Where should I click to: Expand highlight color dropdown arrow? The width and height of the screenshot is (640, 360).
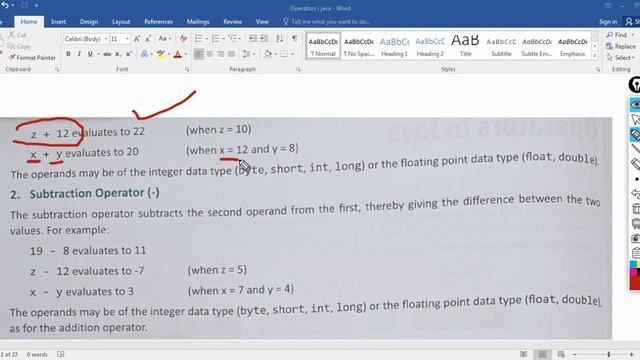[x=169, y=54]
